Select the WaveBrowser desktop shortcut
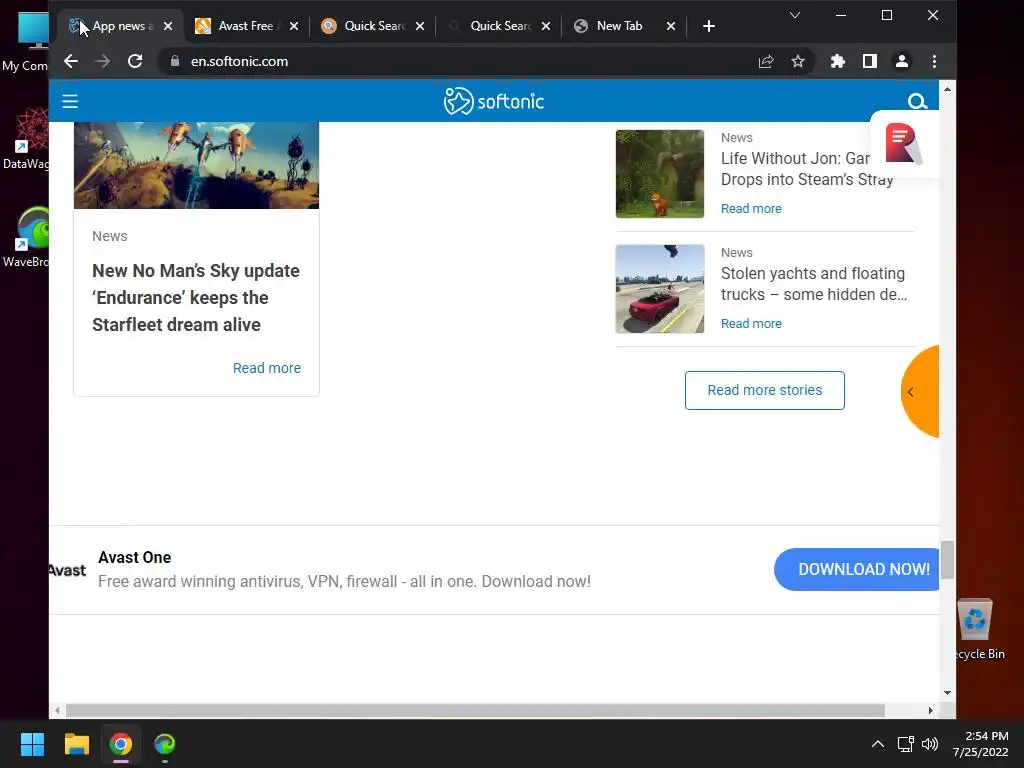The height and width of the screenshot is (768, 1024). (x=26, y=237)
